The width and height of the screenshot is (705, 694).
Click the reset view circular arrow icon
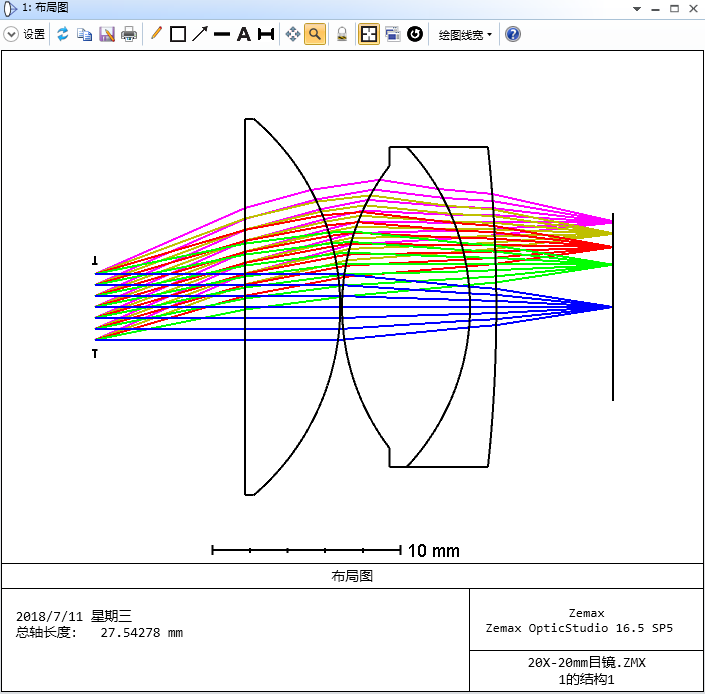(x=415, y=34)
